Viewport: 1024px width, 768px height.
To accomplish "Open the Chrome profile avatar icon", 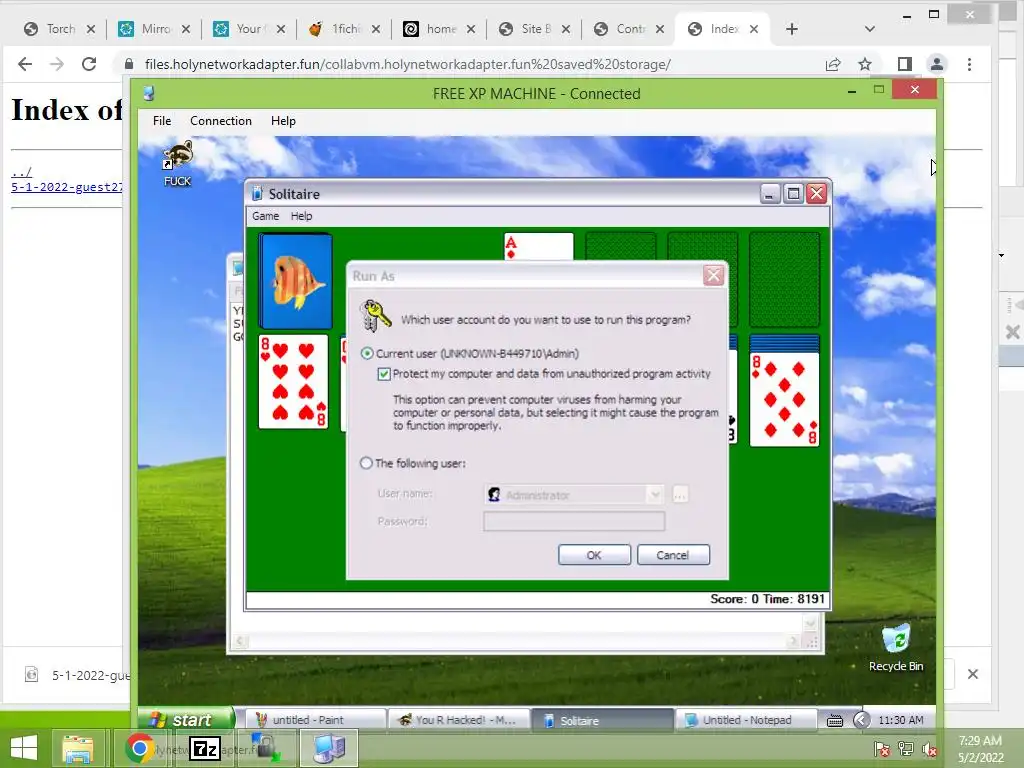I will [936, 64].
